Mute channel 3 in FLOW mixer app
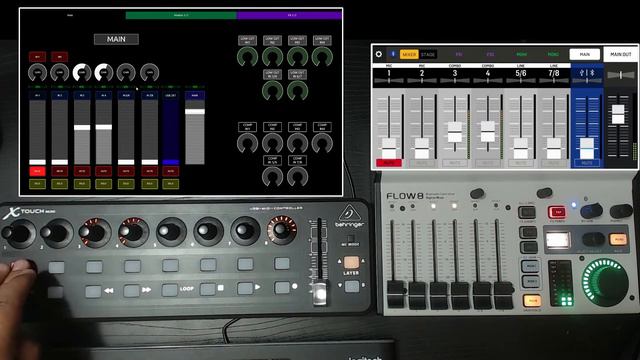The width and height of the screenshot is (640, 360). pos(455,163)
